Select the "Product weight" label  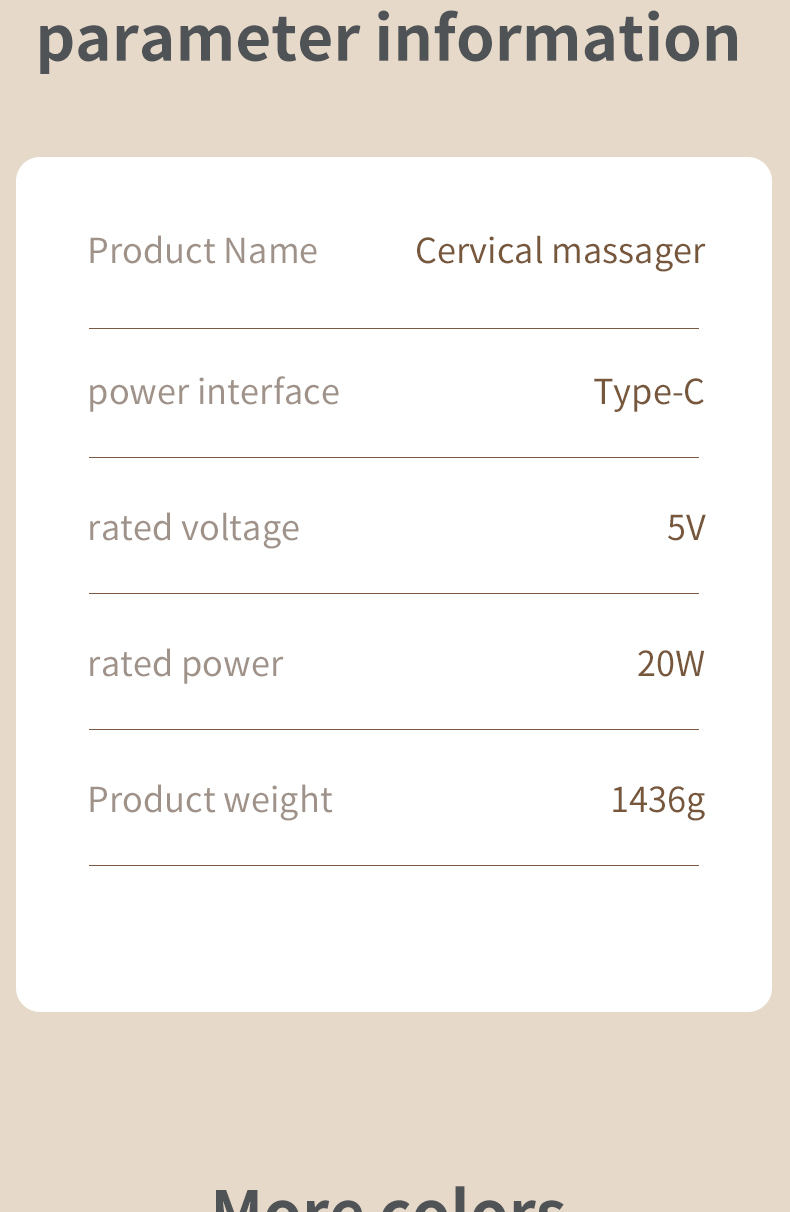pyautogui.click(x=210, y=799)
